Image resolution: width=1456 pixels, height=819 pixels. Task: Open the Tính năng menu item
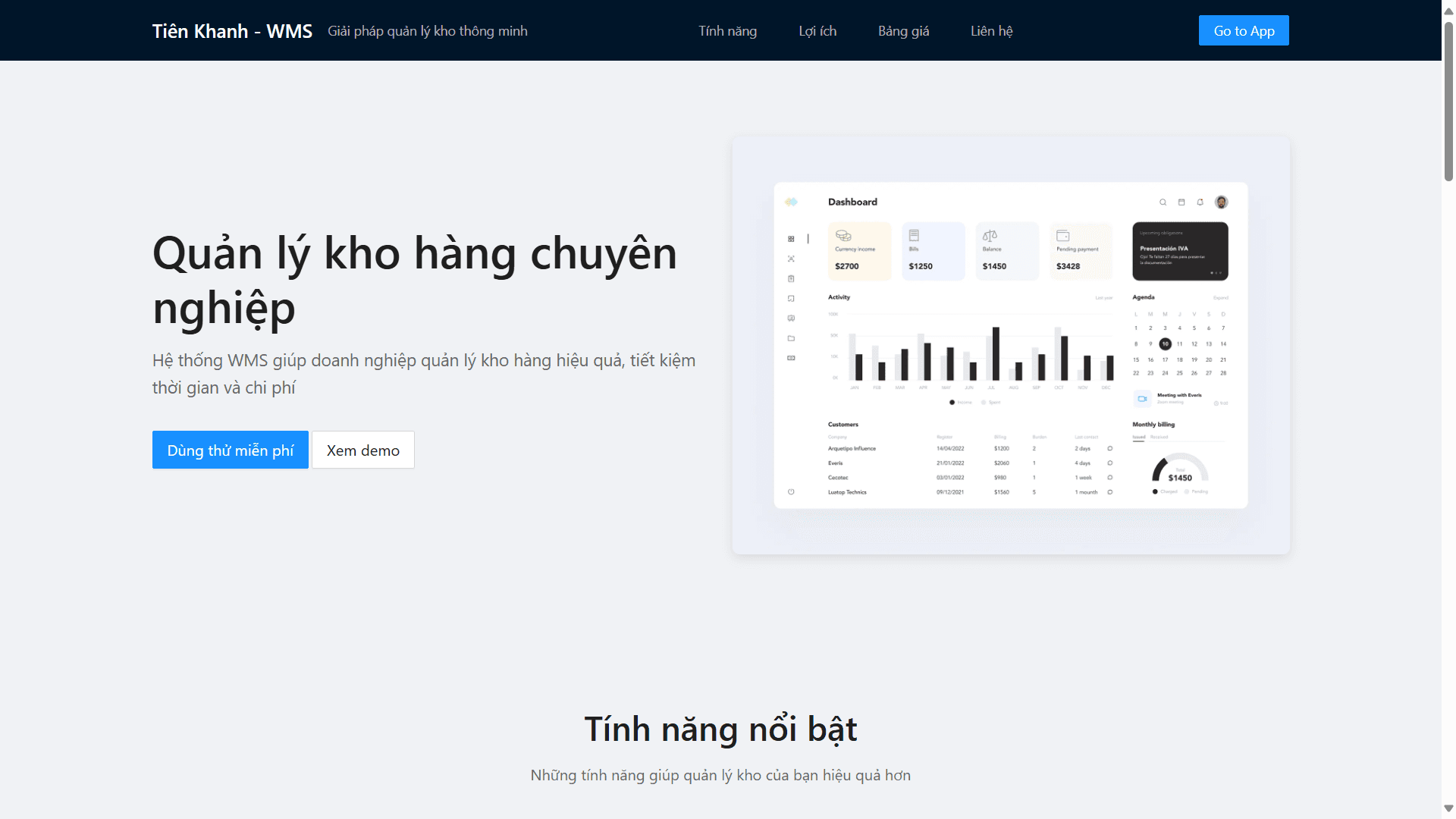point(727,31)
